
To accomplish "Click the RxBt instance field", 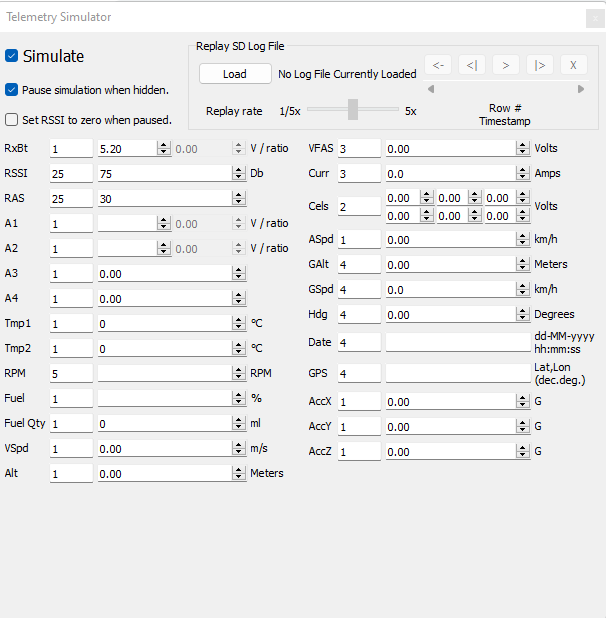I will (71, 149).
